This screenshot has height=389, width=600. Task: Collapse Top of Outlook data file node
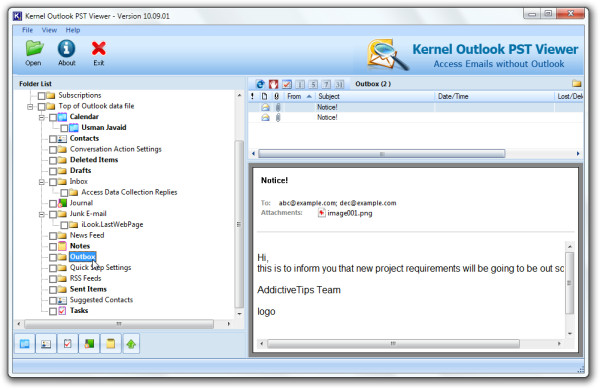click(30, 107)
